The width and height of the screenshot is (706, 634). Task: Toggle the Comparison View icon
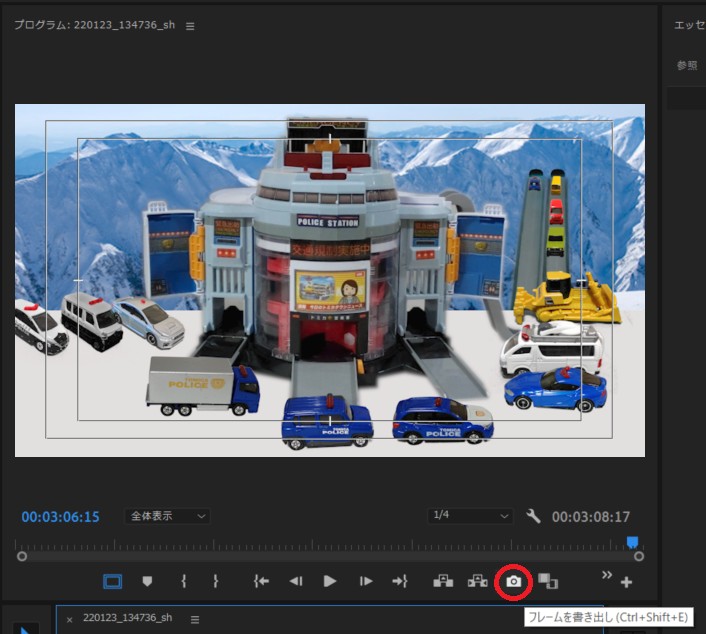(x=547, y=581)
